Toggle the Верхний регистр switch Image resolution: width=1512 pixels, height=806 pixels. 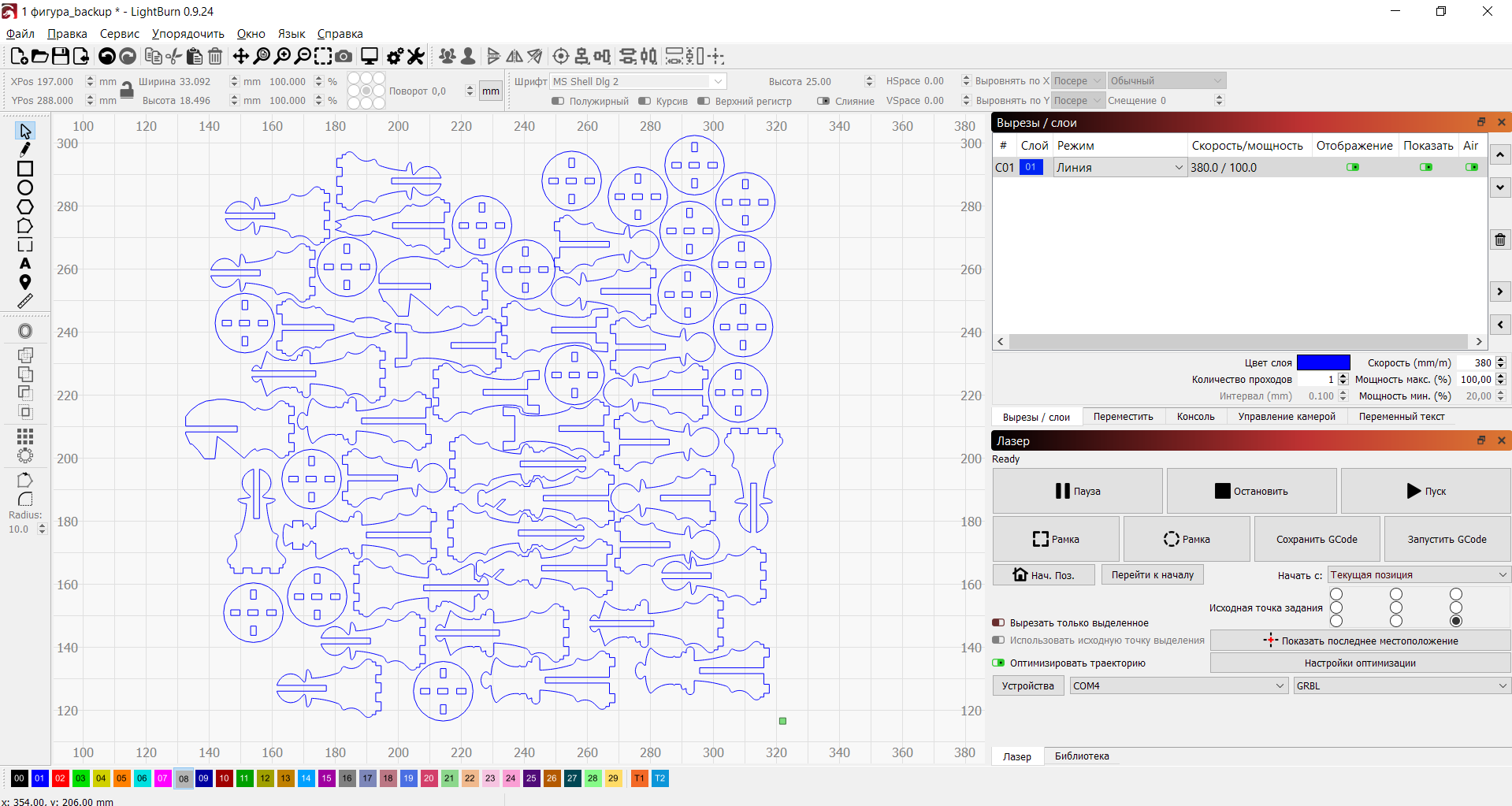click(704, 101)
